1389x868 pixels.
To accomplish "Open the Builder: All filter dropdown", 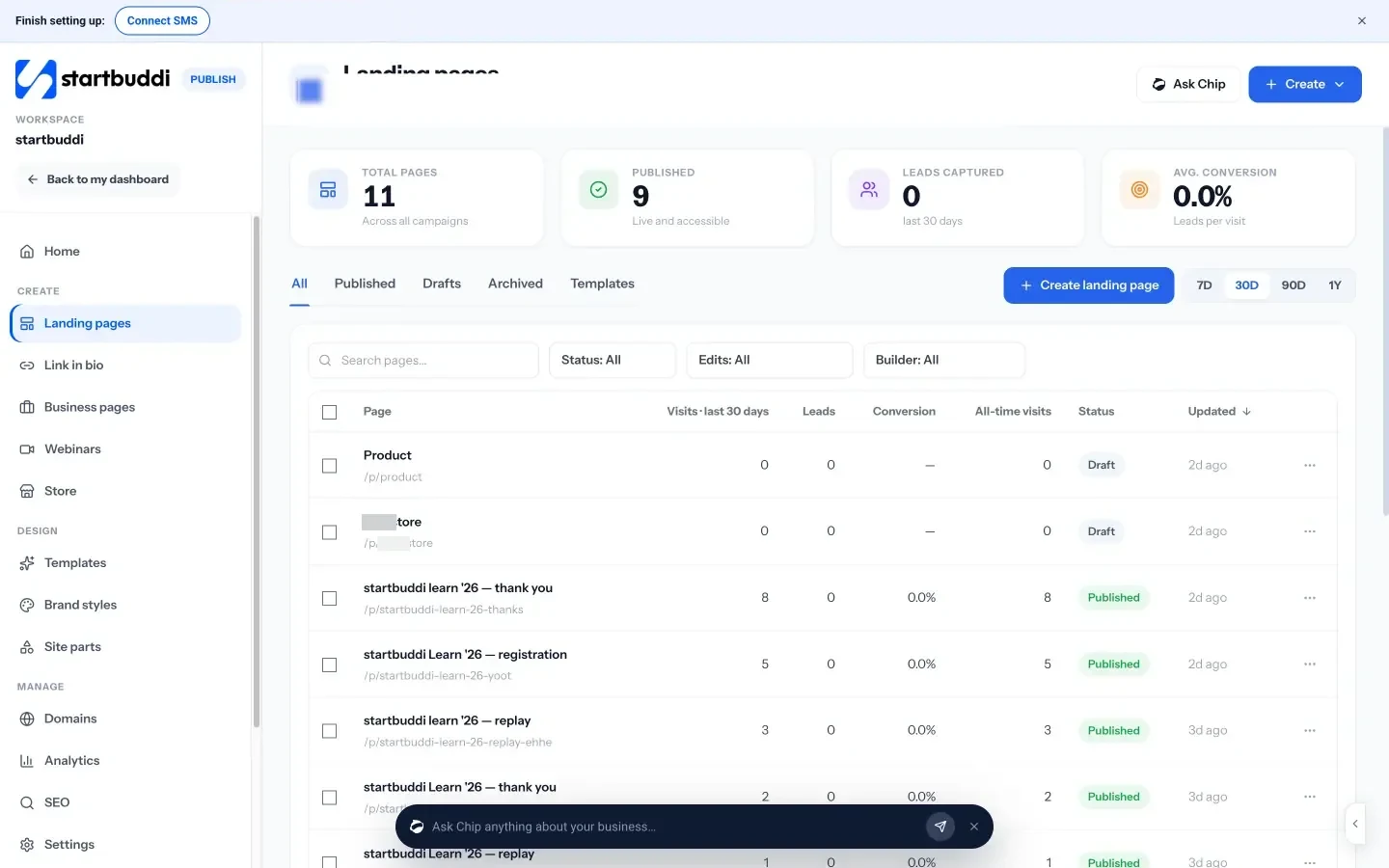I will tap(944, 360).
